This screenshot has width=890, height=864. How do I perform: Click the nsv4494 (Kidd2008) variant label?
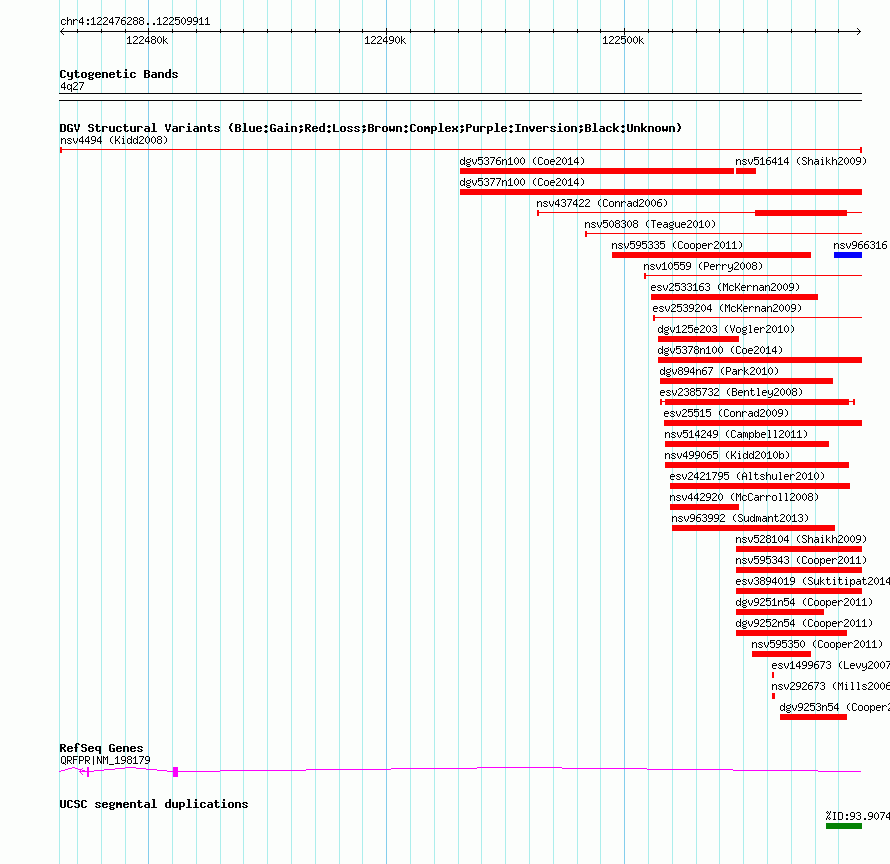coord(114,140)
